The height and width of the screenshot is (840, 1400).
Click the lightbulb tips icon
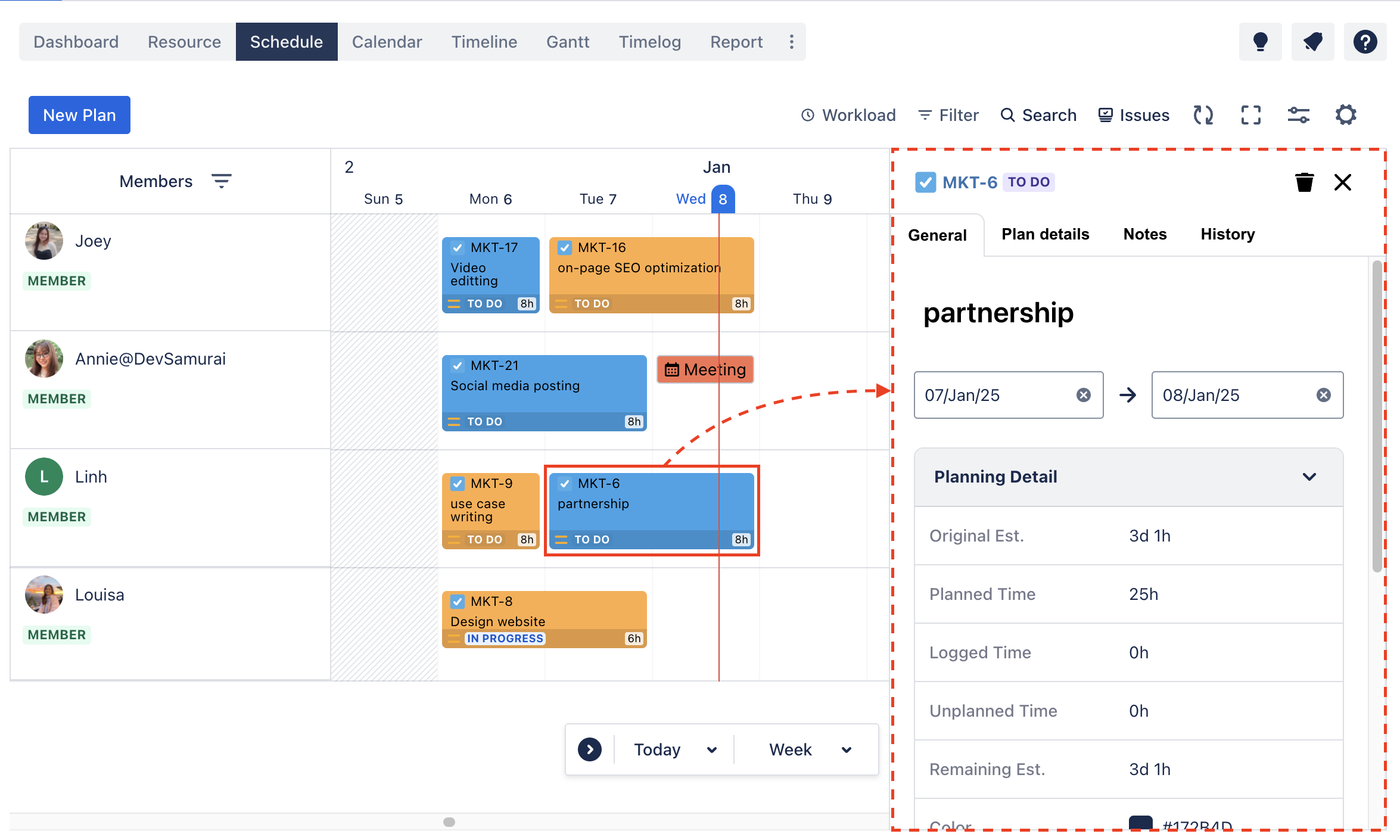(x=1260, y=42)
